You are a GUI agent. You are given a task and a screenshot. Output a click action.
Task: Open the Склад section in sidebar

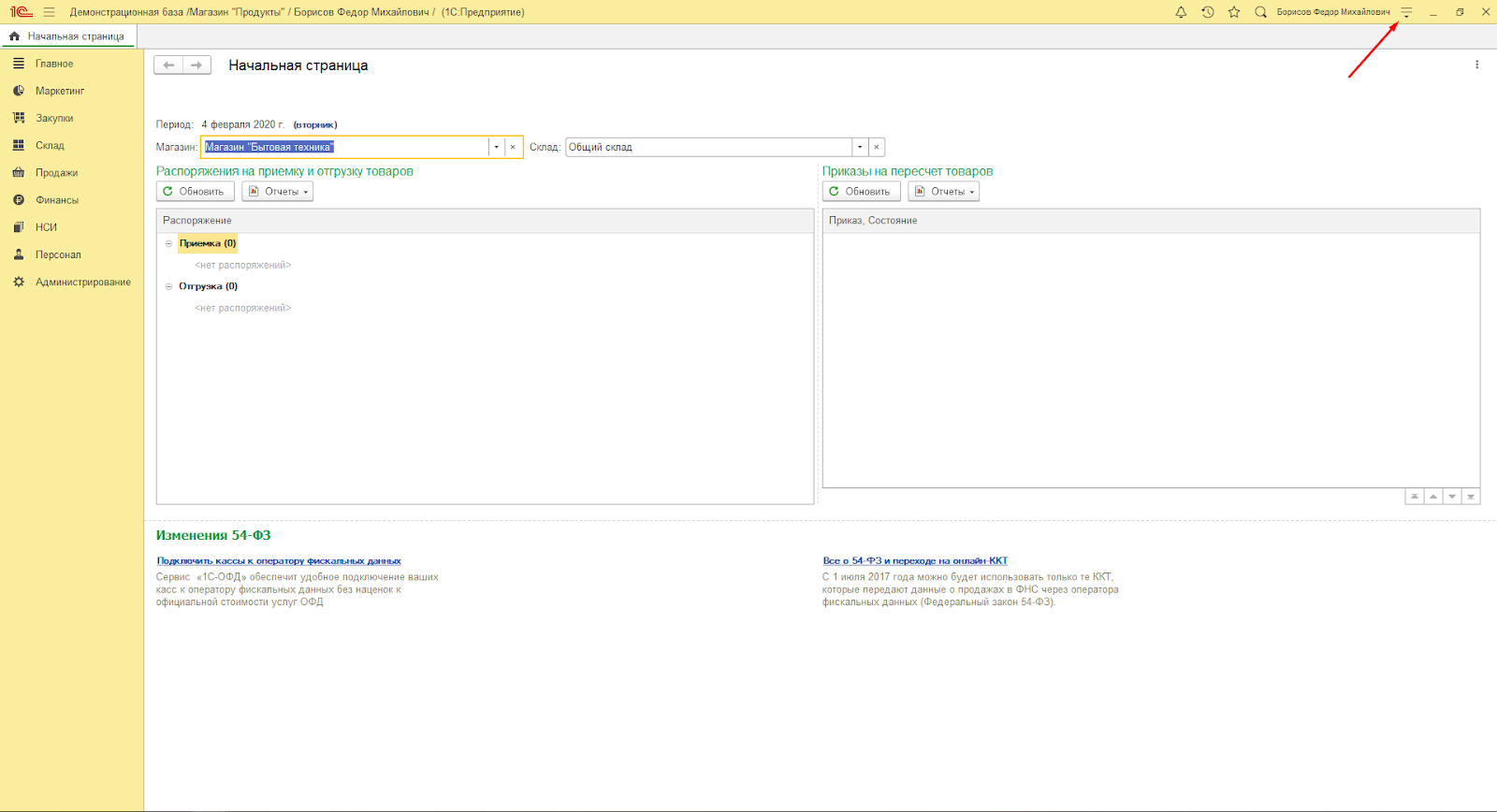pos(50,145)
